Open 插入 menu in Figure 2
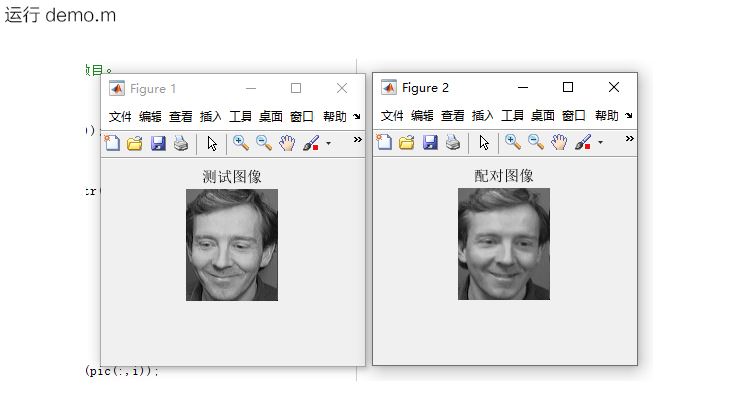737x401 pixels. coord(483,115)
